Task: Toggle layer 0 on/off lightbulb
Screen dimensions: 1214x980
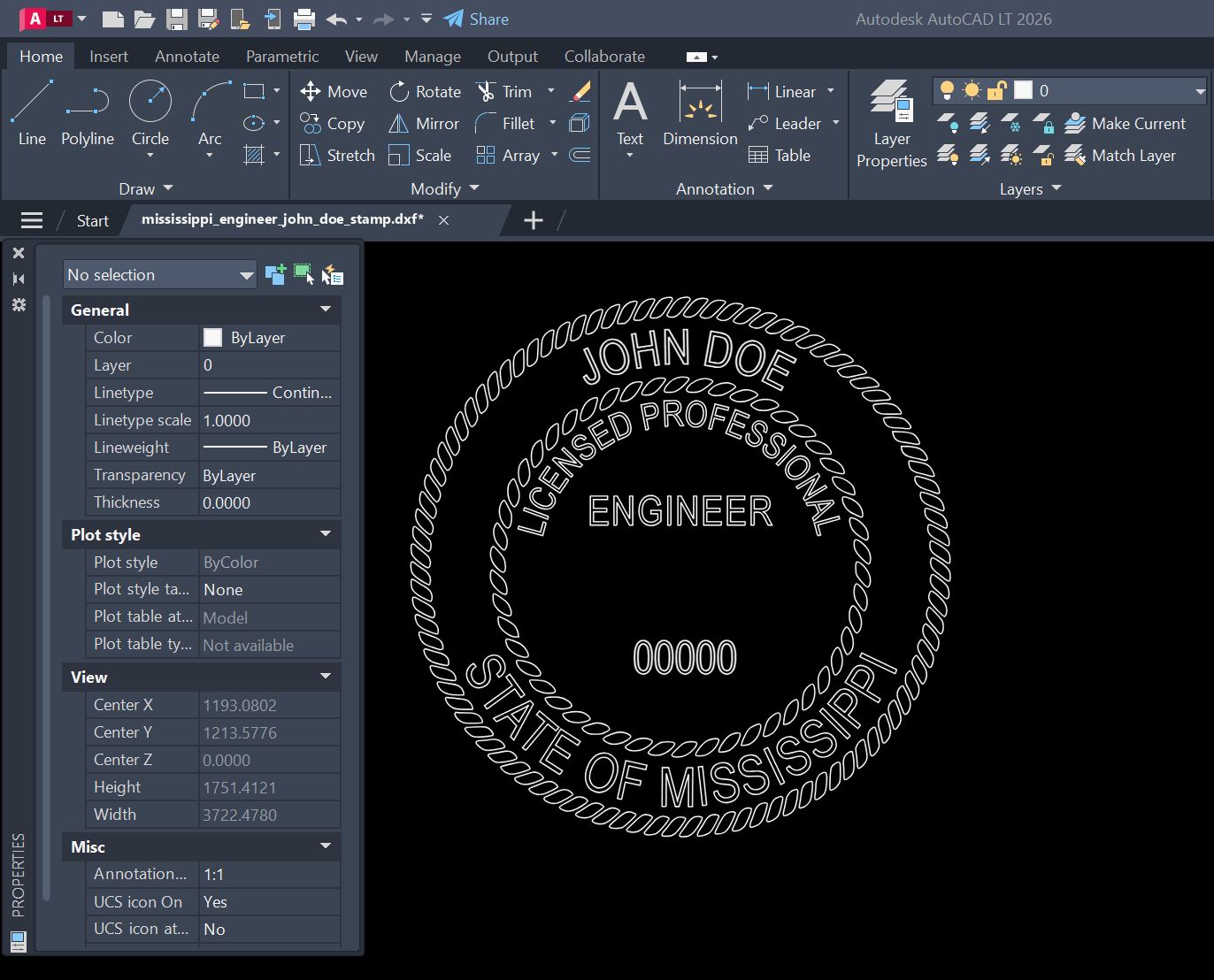Action: pyautogui.click(x=947, y=90)
